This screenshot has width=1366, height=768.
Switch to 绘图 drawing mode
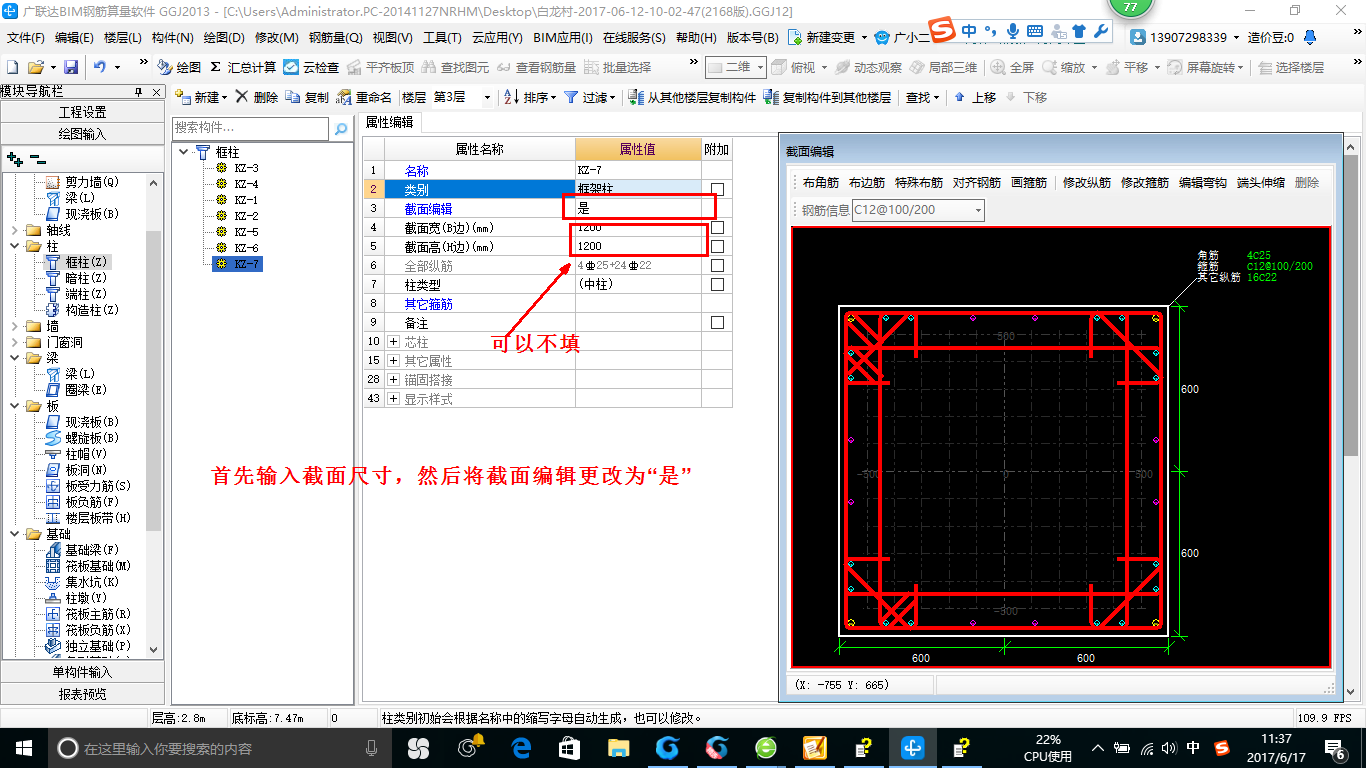179,67
